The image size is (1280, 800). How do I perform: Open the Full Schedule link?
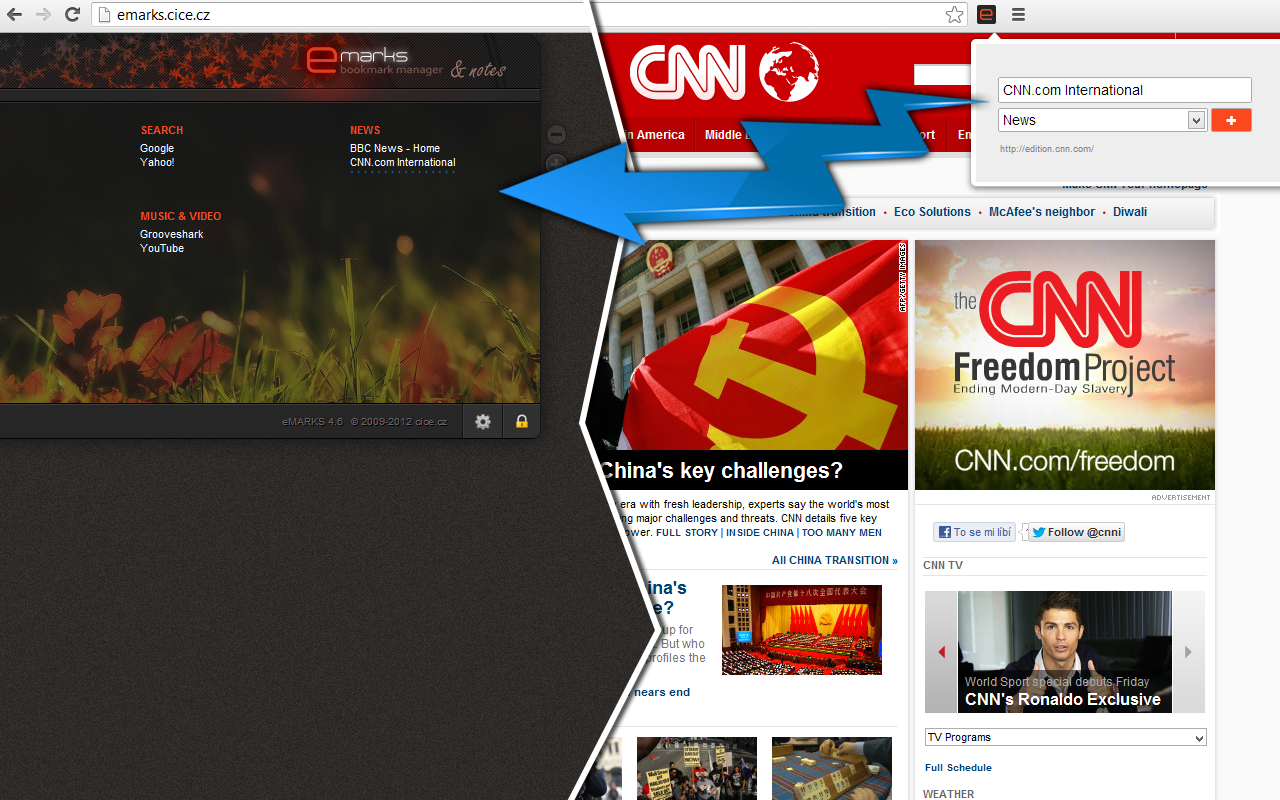[958, 768]
